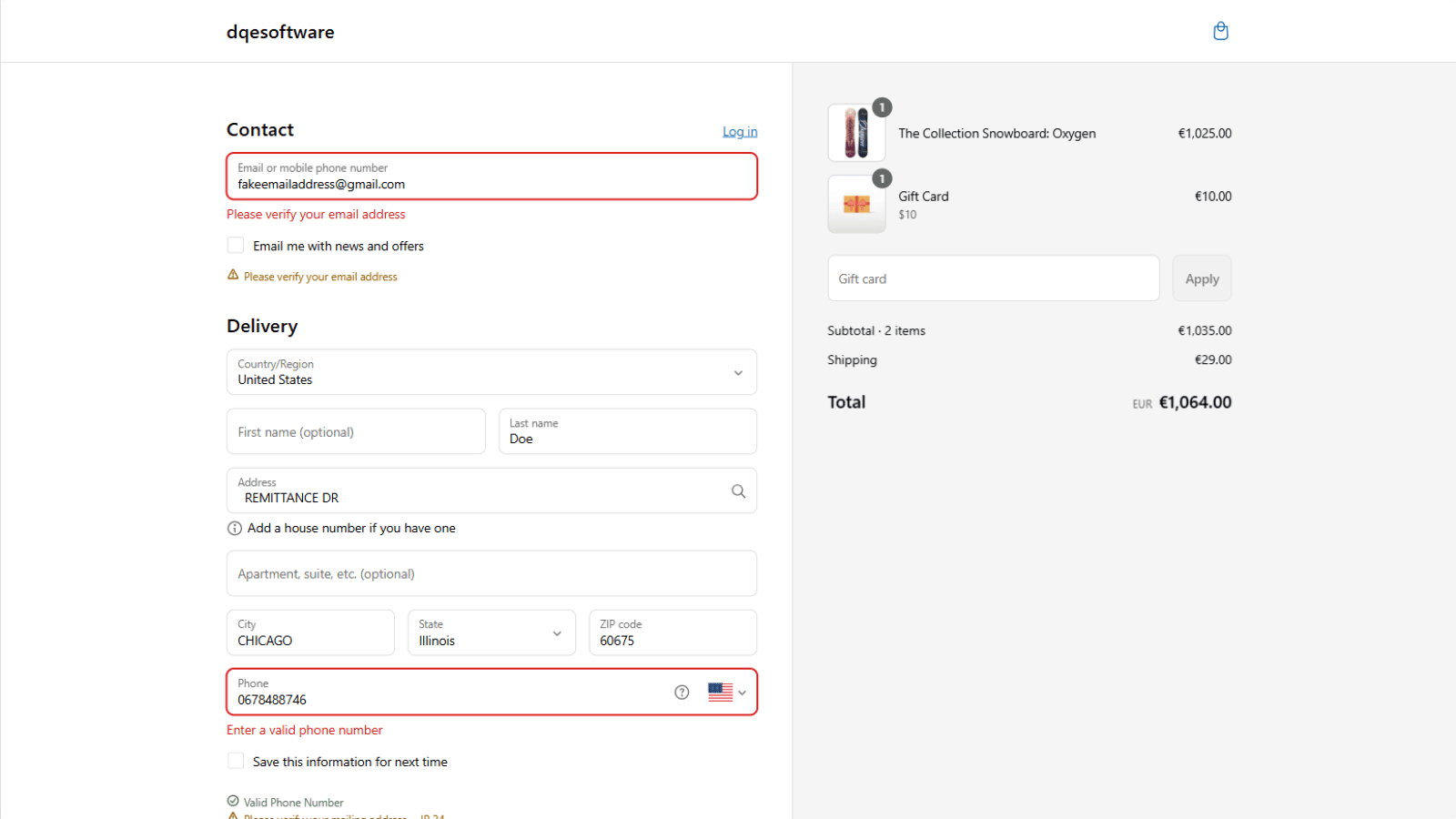Click the 'Subtotal · 2 items' label

[876, 331]
